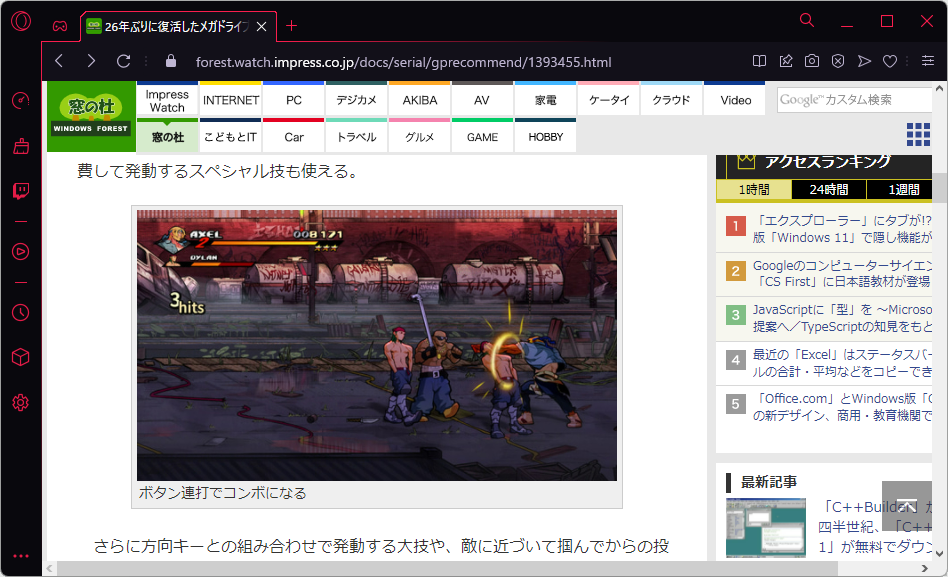The image size is (948, 577).
Task: Toggle reader view with the book icon
Action: (x=760, y=61)
